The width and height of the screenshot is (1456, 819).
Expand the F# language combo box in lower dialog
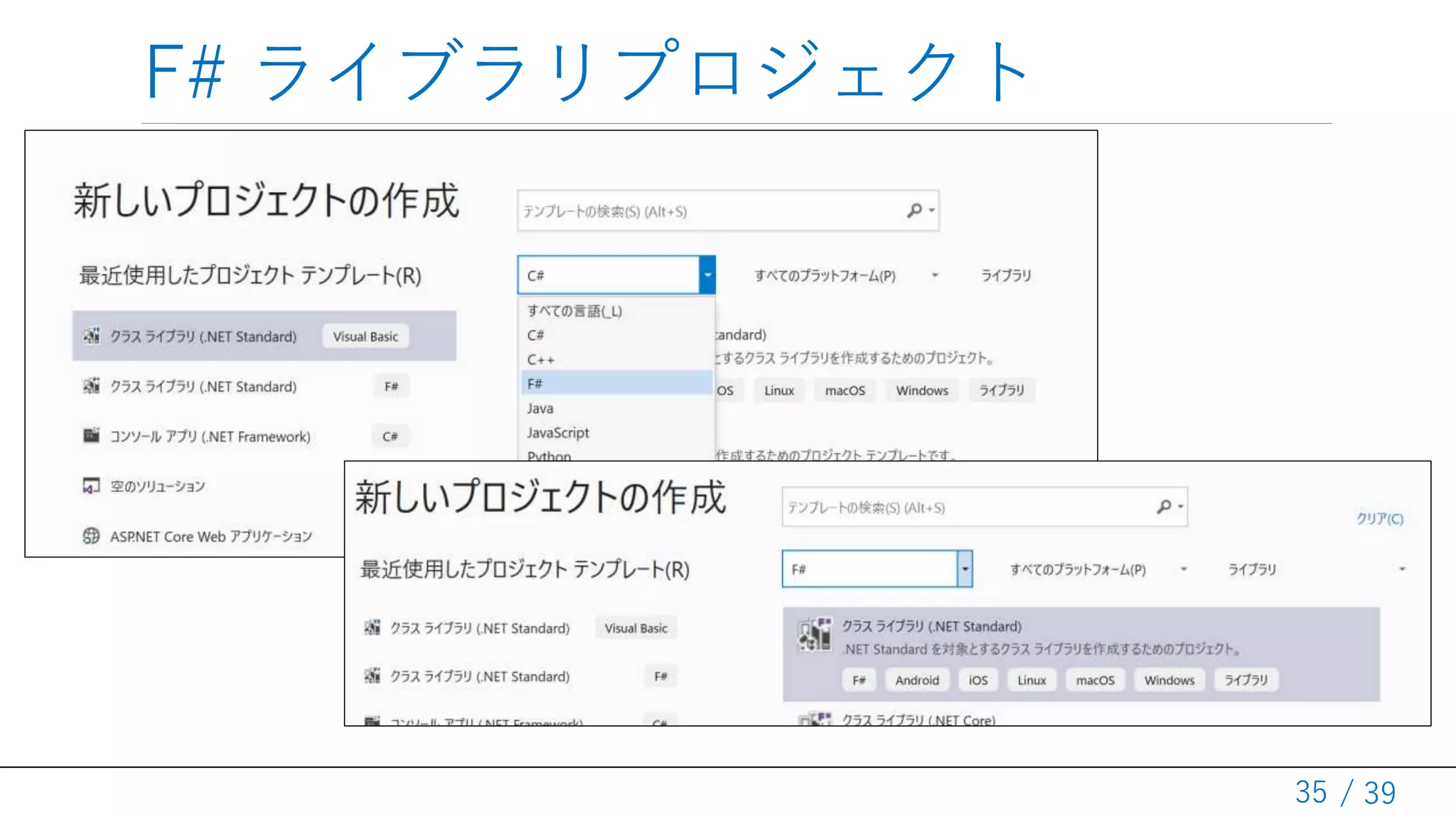(965, 569)
